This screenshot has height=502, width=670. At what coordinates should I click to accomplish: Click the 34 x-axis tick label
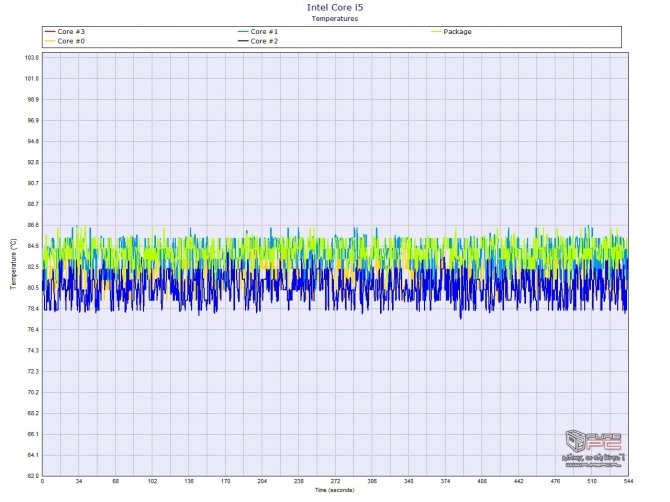click(x=79, y=481)
